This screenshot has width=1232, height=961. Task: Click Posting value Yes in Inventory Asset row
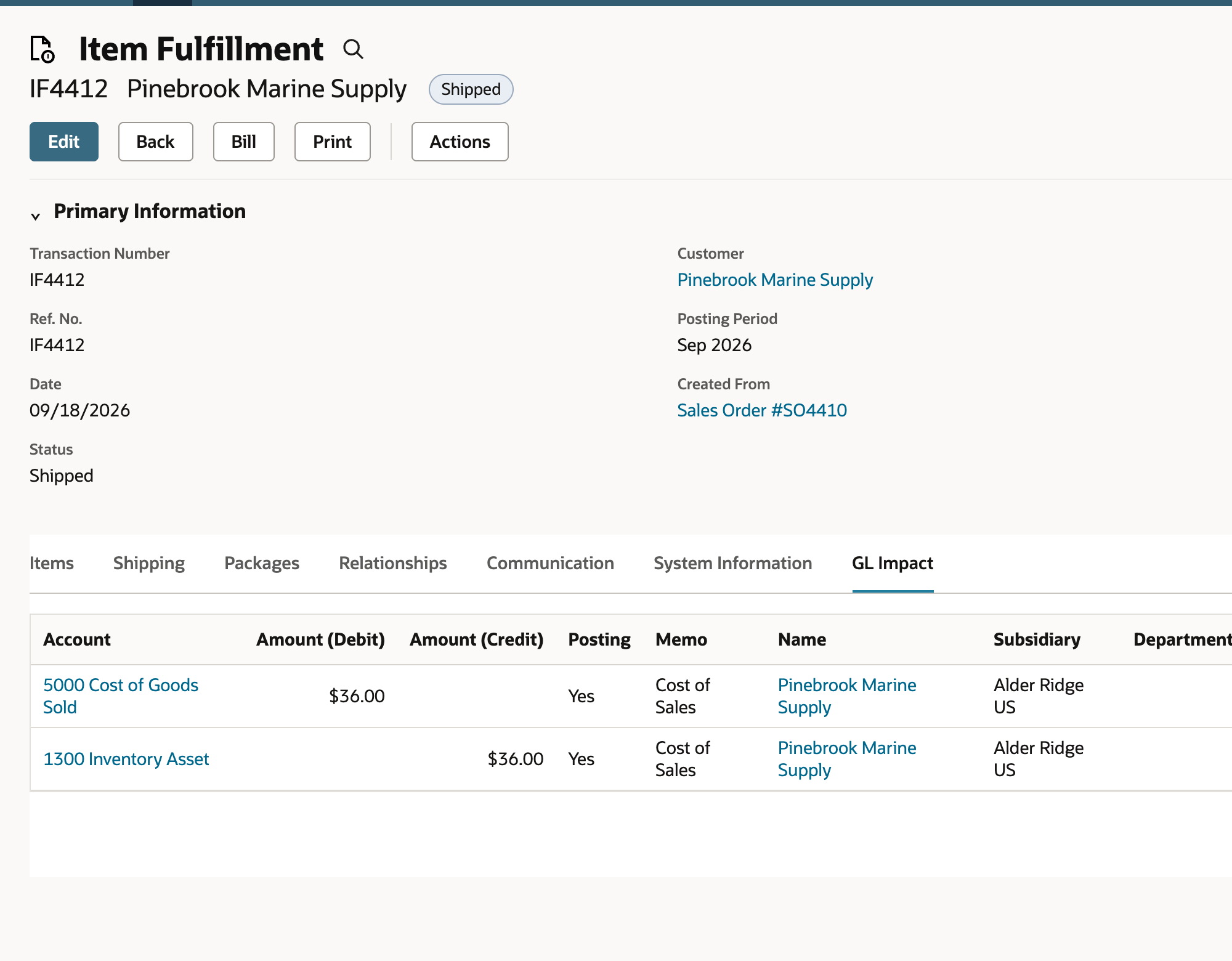coord(581,759)
